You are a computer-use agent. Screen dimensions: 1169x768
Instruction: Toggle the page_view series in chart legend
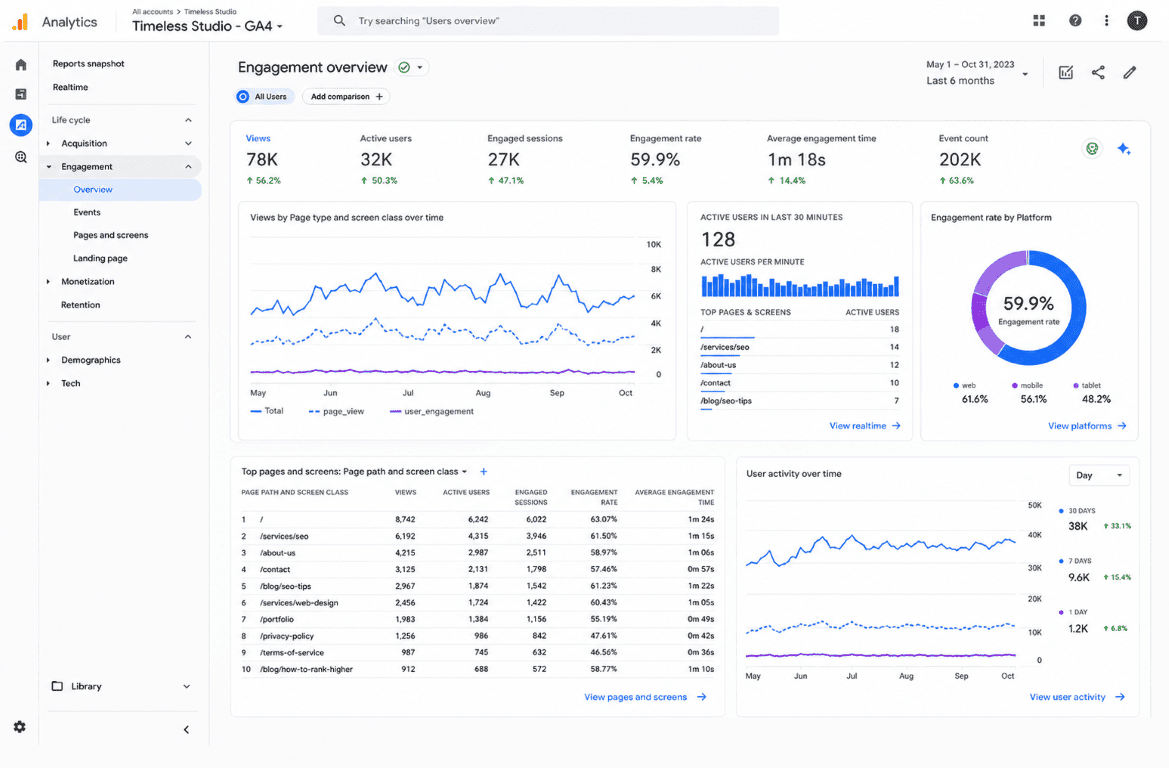(336, 412)
